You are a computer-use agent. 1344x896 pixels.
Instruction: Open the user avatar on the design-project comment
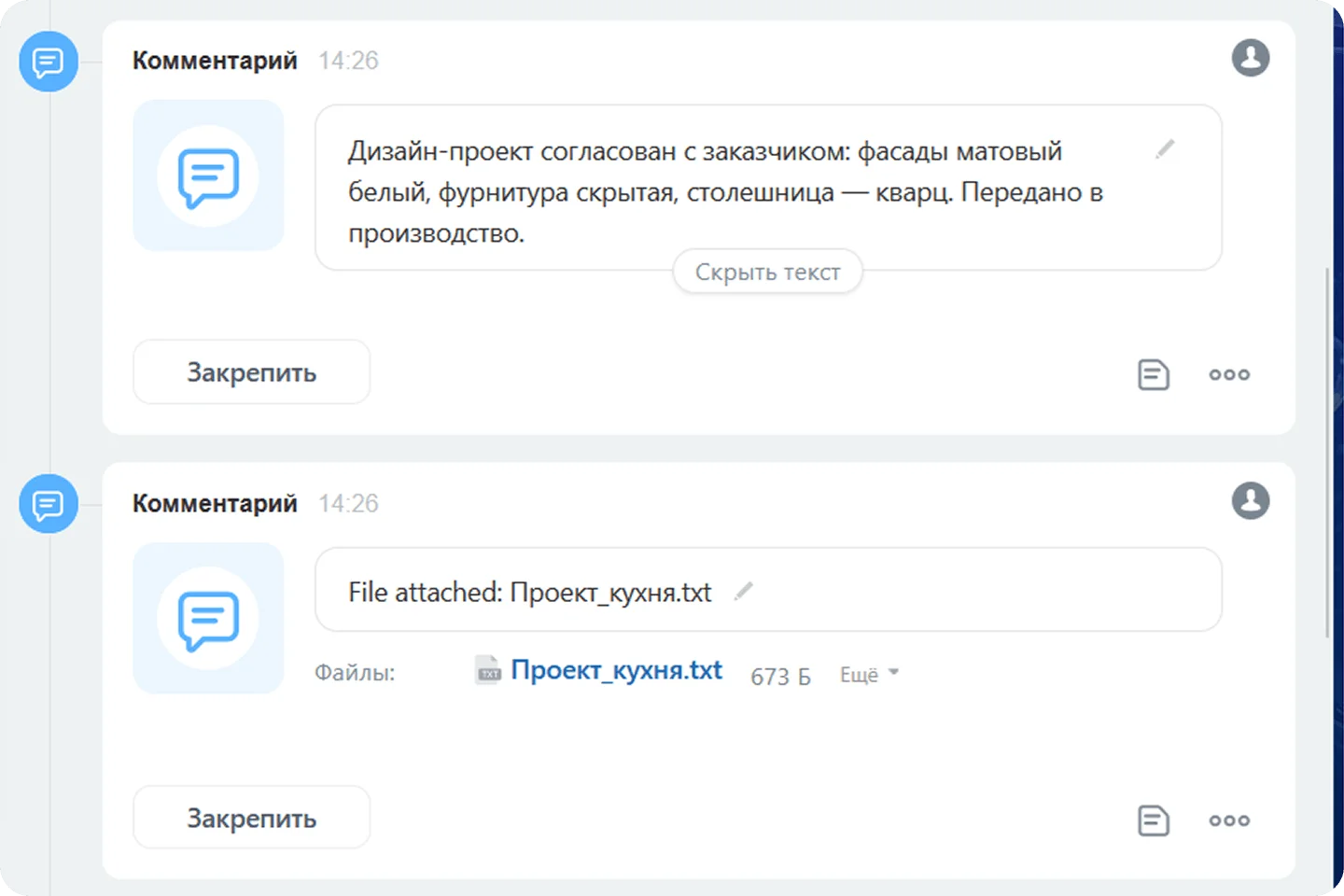(1251, 58)
